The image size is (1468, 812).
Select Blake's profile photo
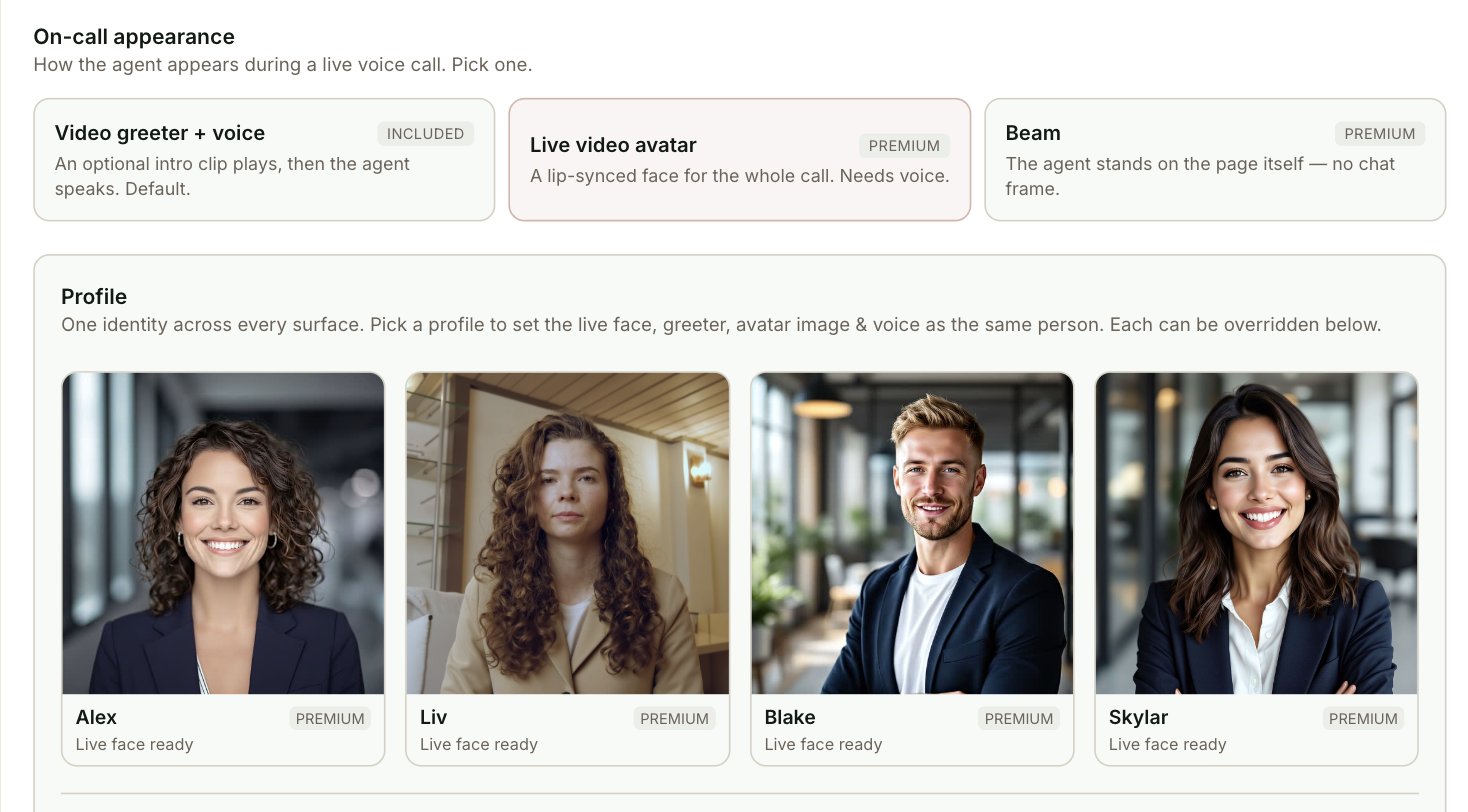912,533
